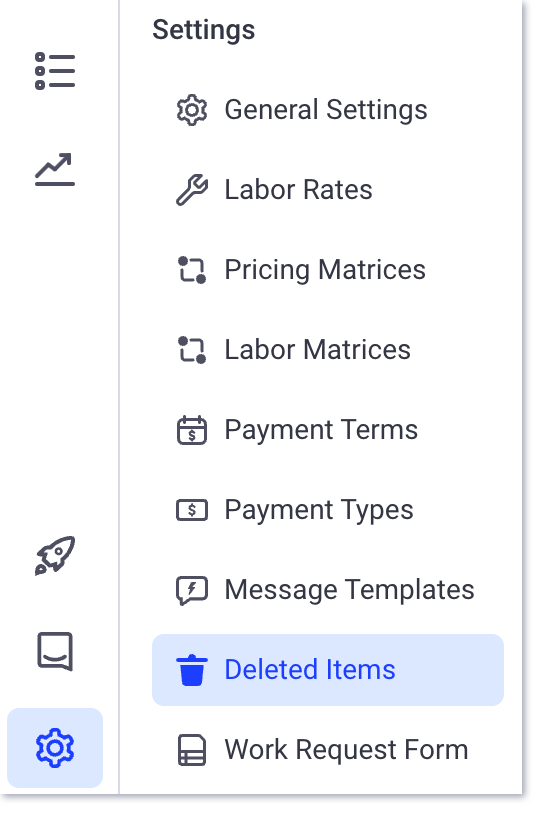Viewport: 542px width, 814px height.
Task: Click the list icon in left sidebar
Action: click(55, 71)
